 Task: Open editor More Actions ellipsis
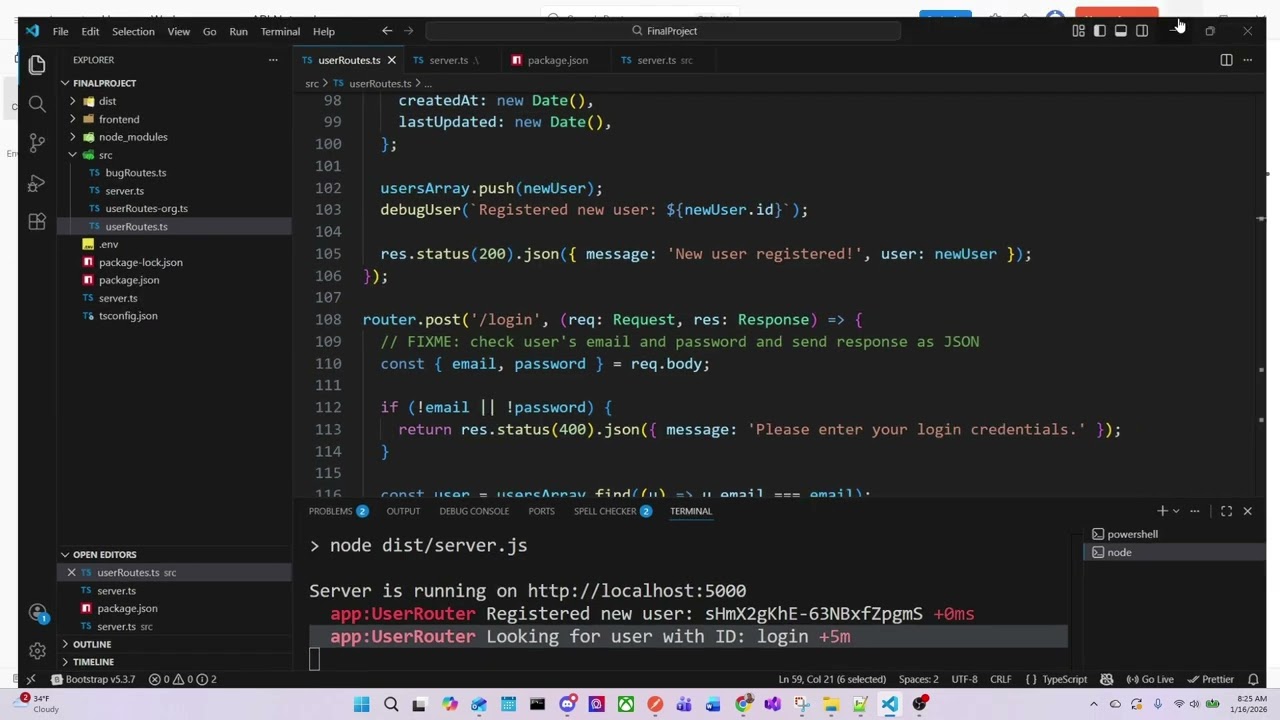[x=1247, y=60]
